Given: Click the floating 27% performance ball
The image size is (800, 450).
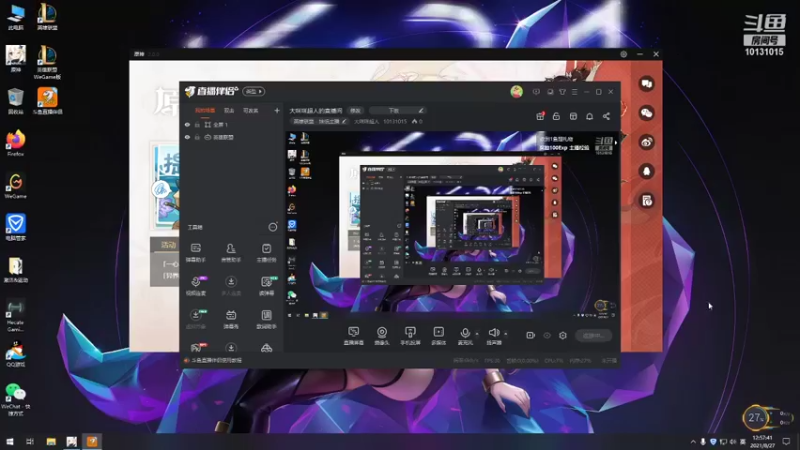Looking at the screenshot, I should point(756,418).
